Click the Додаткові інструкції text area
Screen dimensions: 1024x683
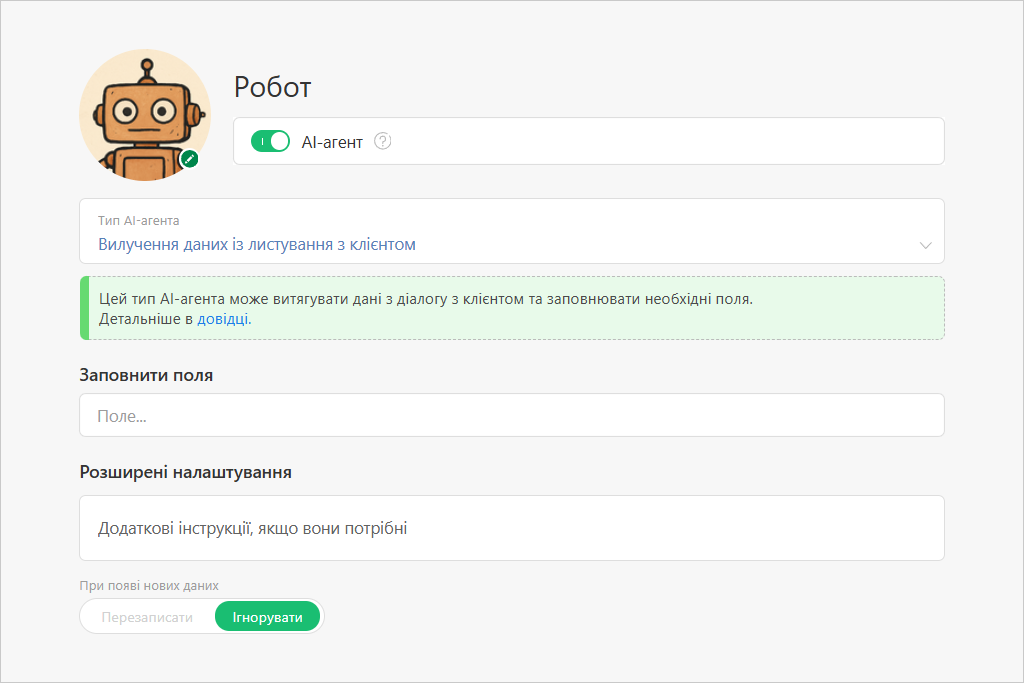pos(512,528)
